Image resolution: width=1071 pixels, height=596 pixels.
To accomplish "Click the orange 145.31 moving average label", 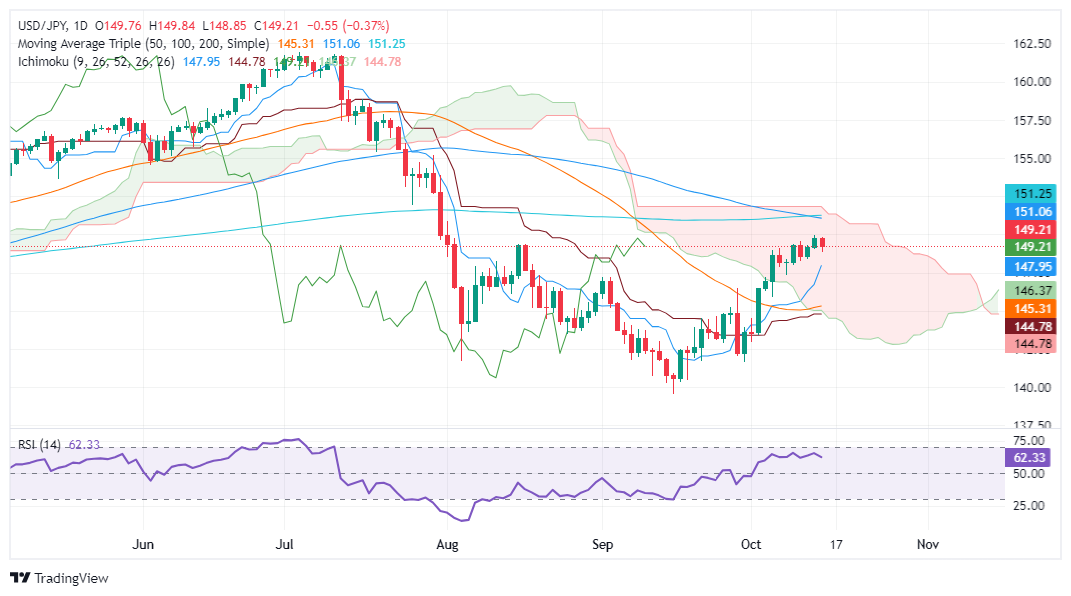I will (1031, 309).
